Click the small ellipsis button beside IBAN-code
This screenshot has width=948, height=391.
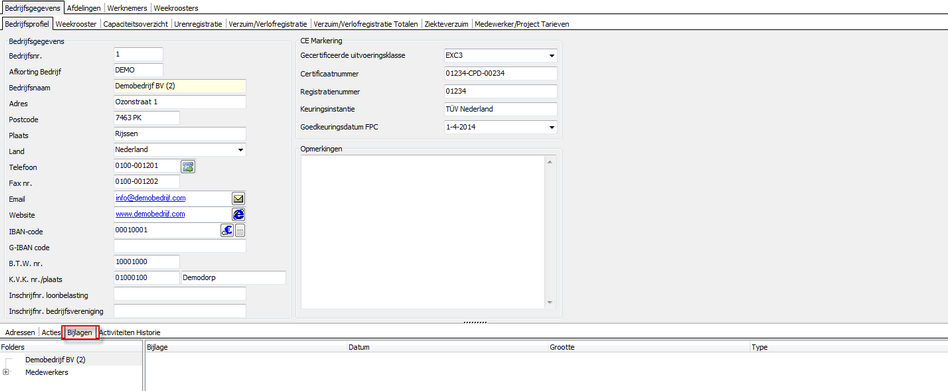point(240,230)
